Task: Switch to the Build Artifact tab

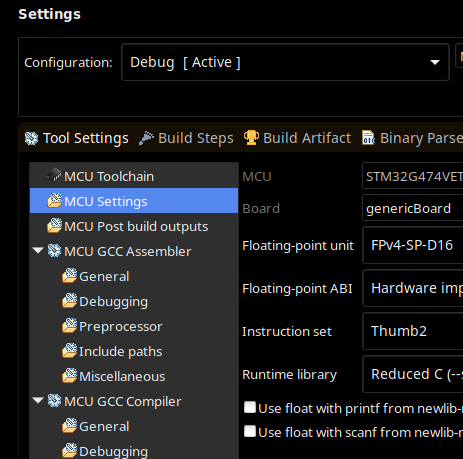Action: click(x=298, y=138)
